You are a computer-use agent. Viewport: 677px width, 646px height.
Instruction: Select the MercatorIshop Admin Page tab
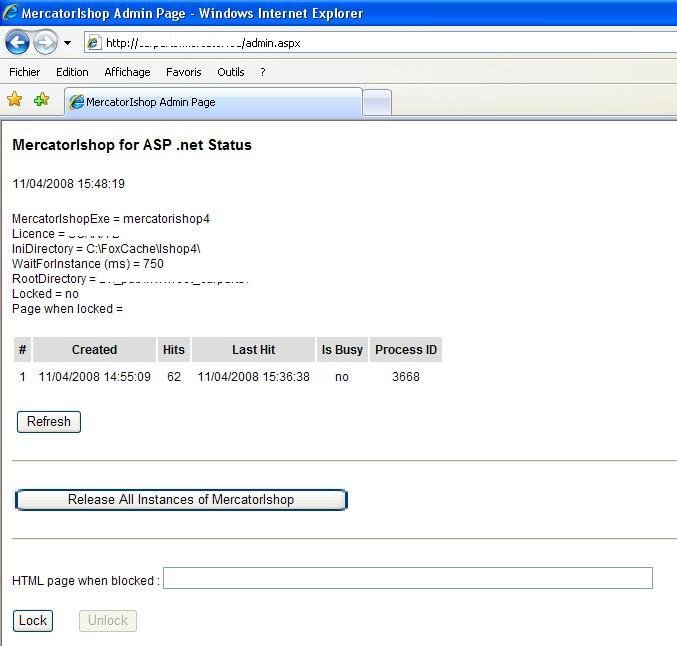(213, 102)
